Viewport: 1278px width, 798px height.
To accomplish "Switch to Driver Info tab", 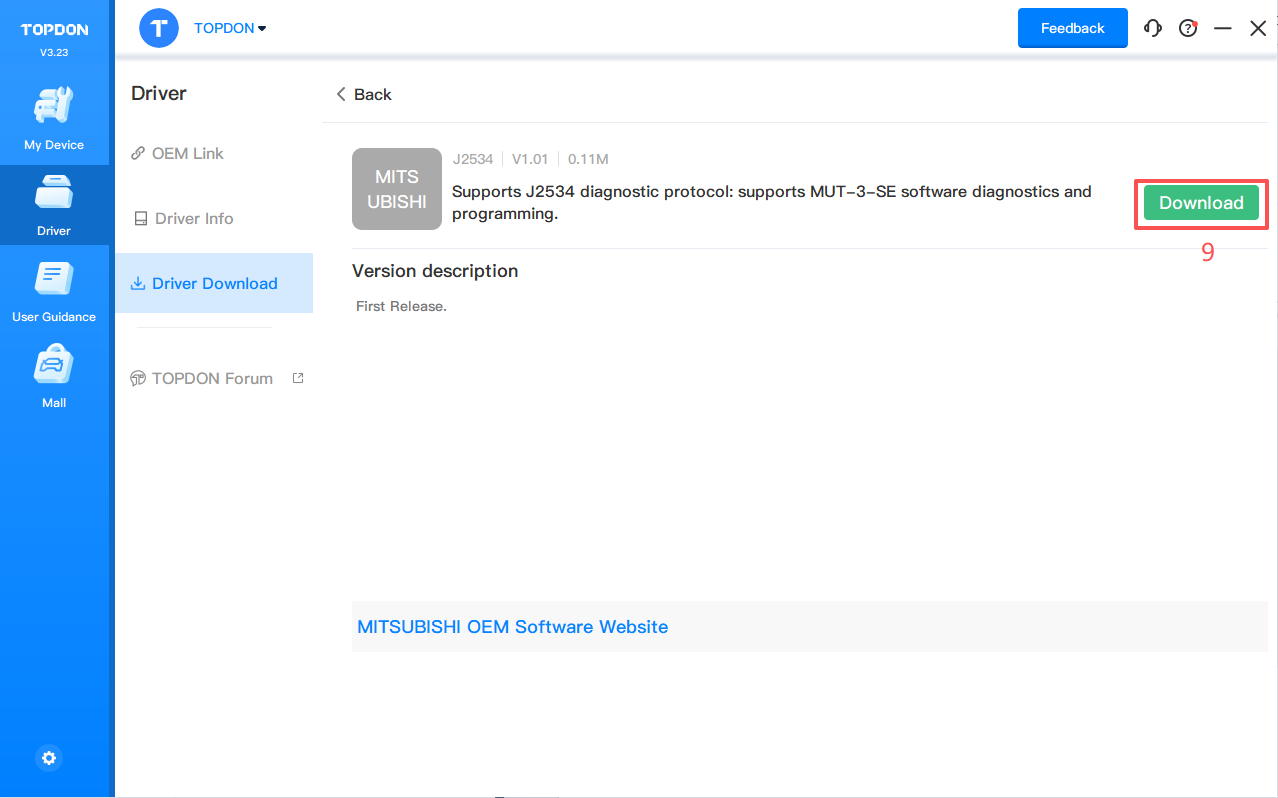I will pyautogui.click(x=193, y=218).
